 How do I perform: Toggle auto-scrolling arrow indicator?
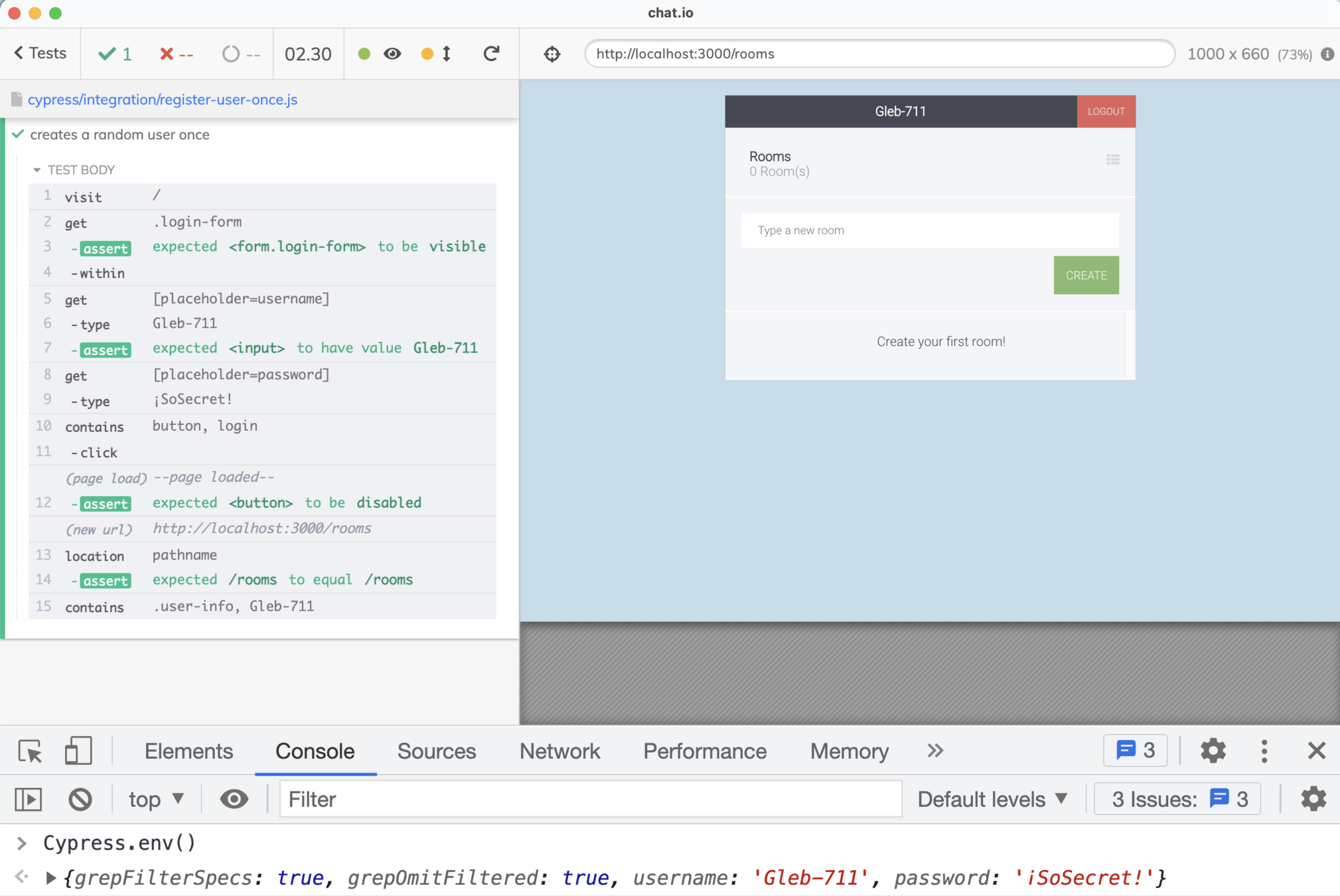point(447,54)
